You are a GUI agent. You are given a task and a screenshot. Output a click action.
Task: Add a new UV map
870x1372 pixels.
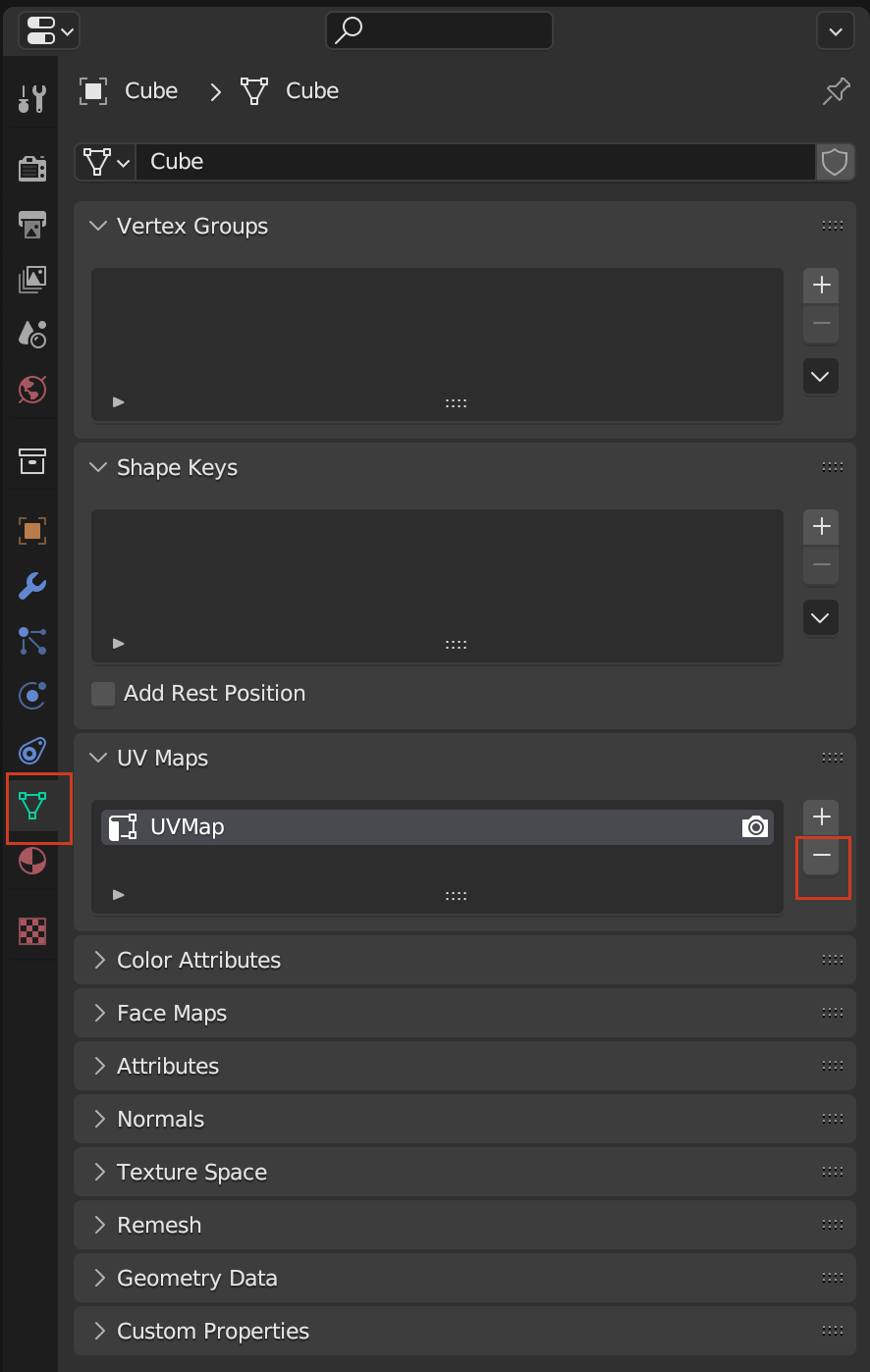coord(820,816)
